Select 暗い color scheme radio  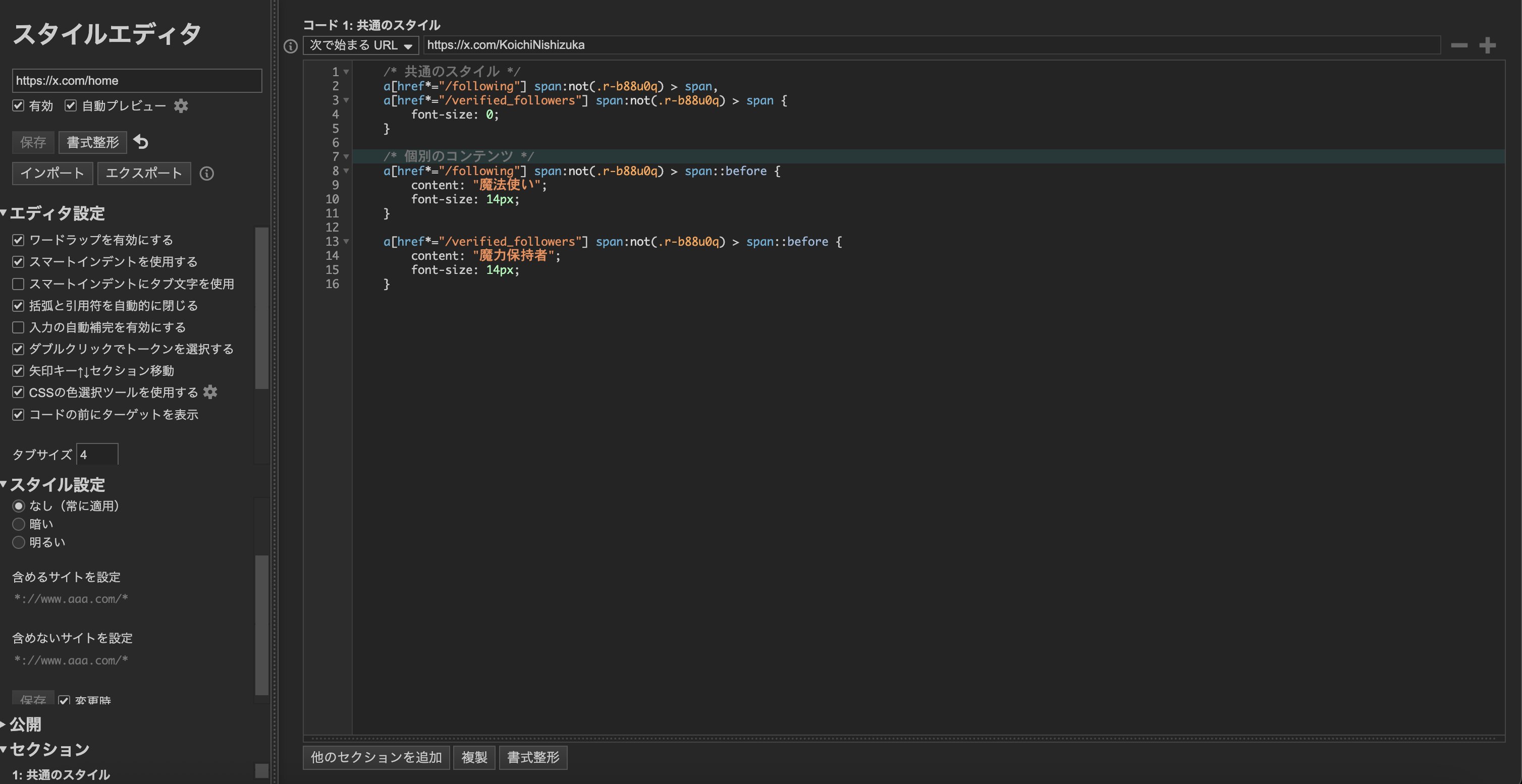click(18, 524)
